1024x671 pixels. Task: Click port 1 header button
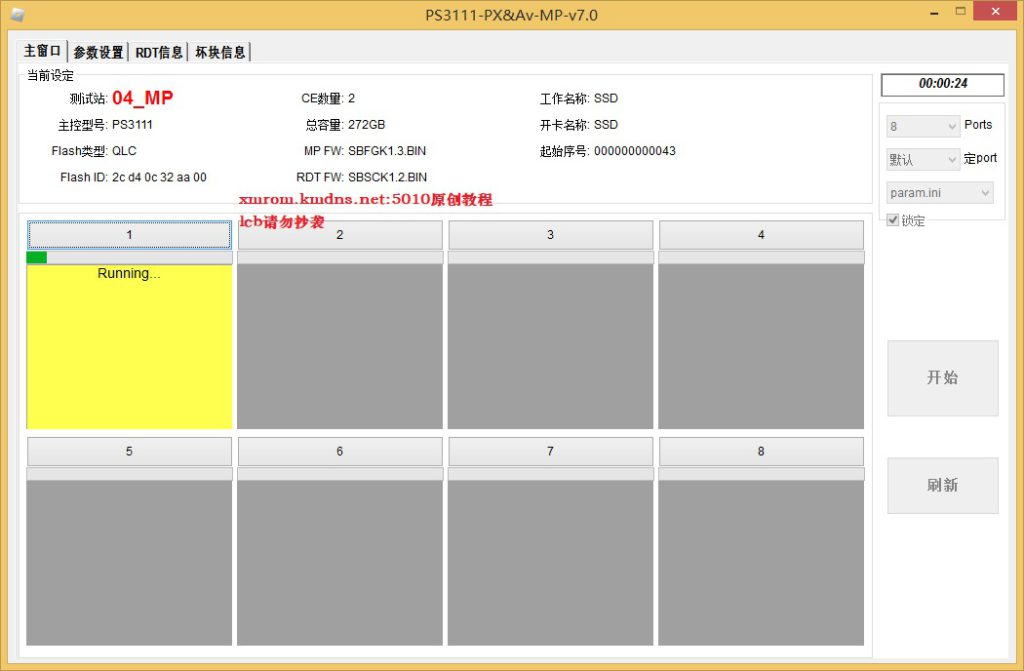[x=129, y=235]
